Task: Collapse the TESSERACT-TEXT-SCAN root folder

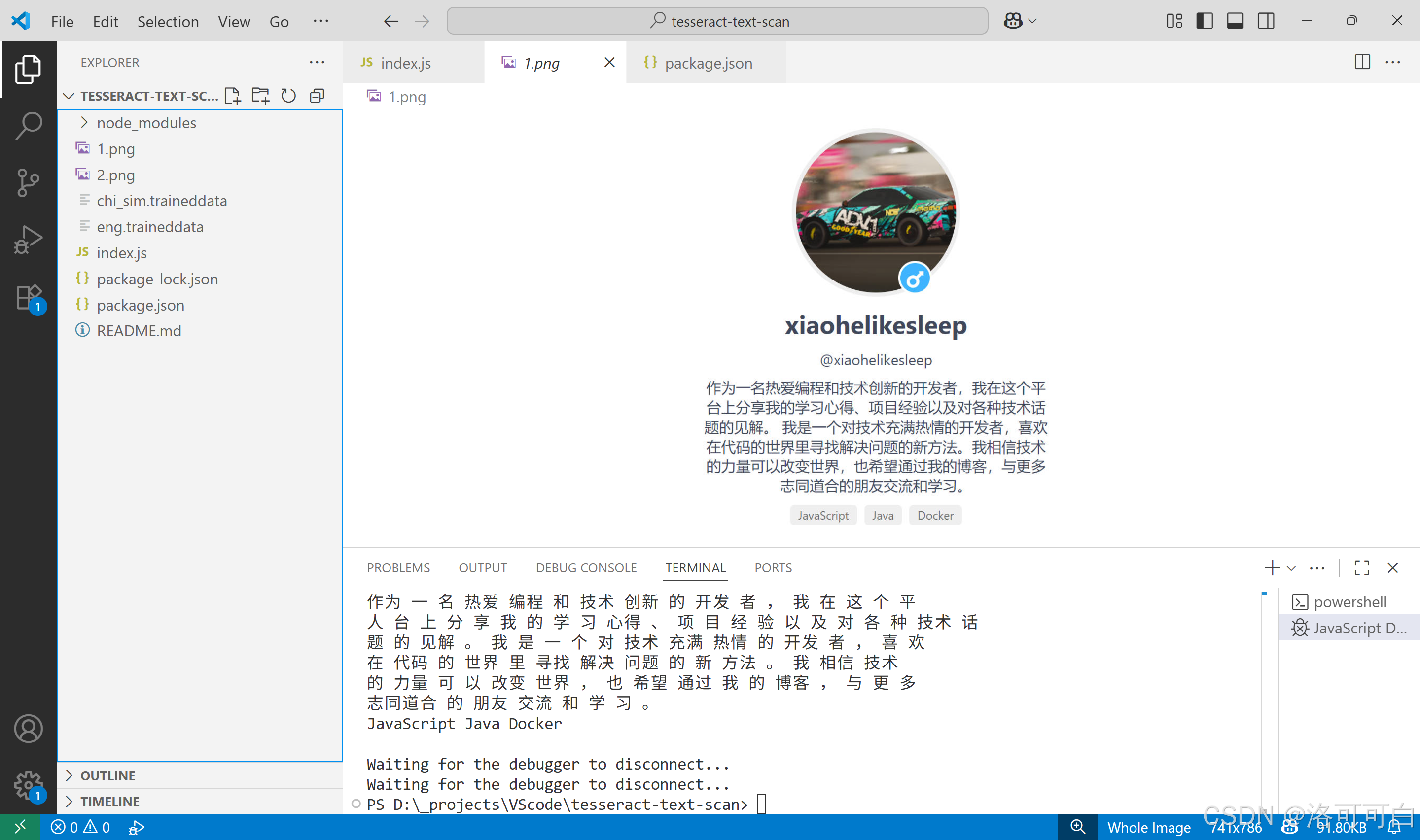Action: pos(69,96)
